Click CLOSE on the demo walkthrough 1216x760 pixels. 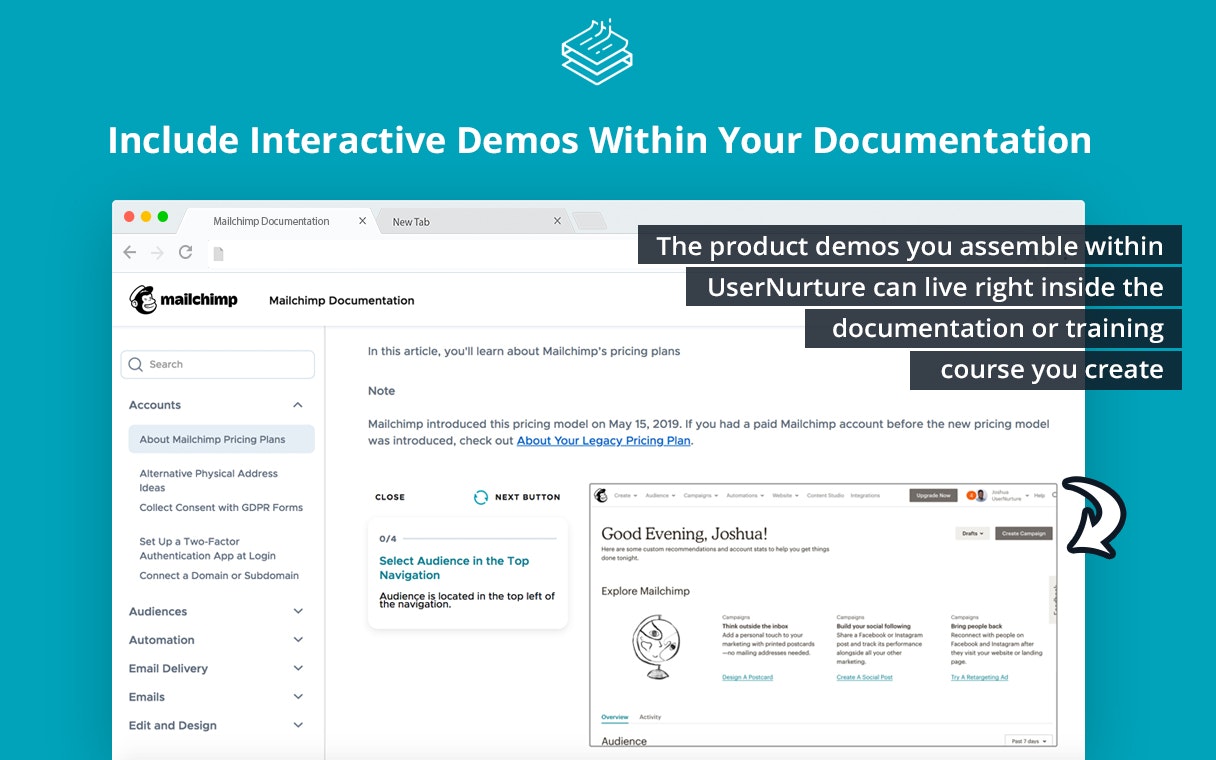click(390, 497)
